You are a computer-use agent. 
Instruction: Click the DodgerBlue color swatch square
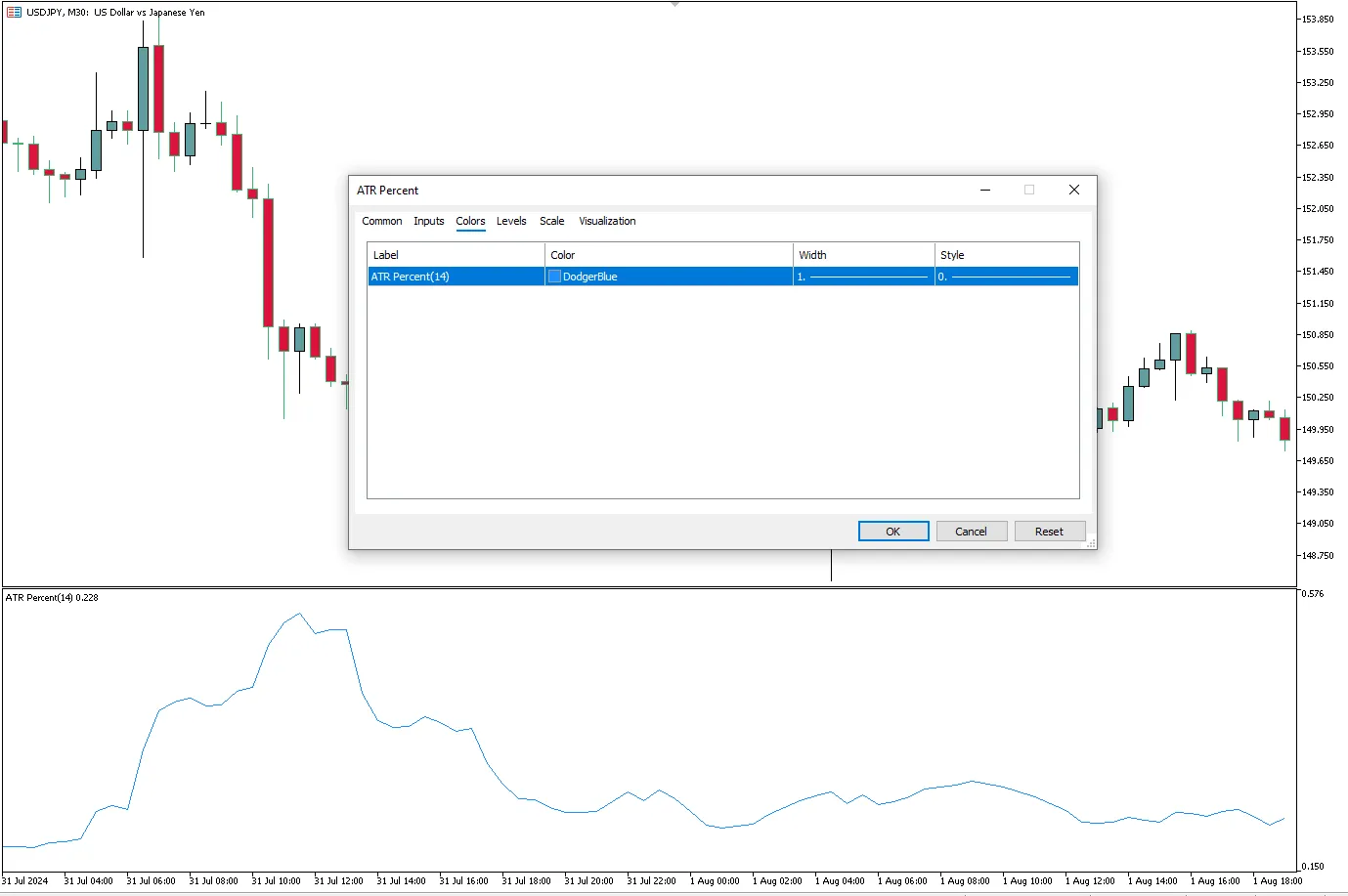pyautogui.click(x=555, y=277)
